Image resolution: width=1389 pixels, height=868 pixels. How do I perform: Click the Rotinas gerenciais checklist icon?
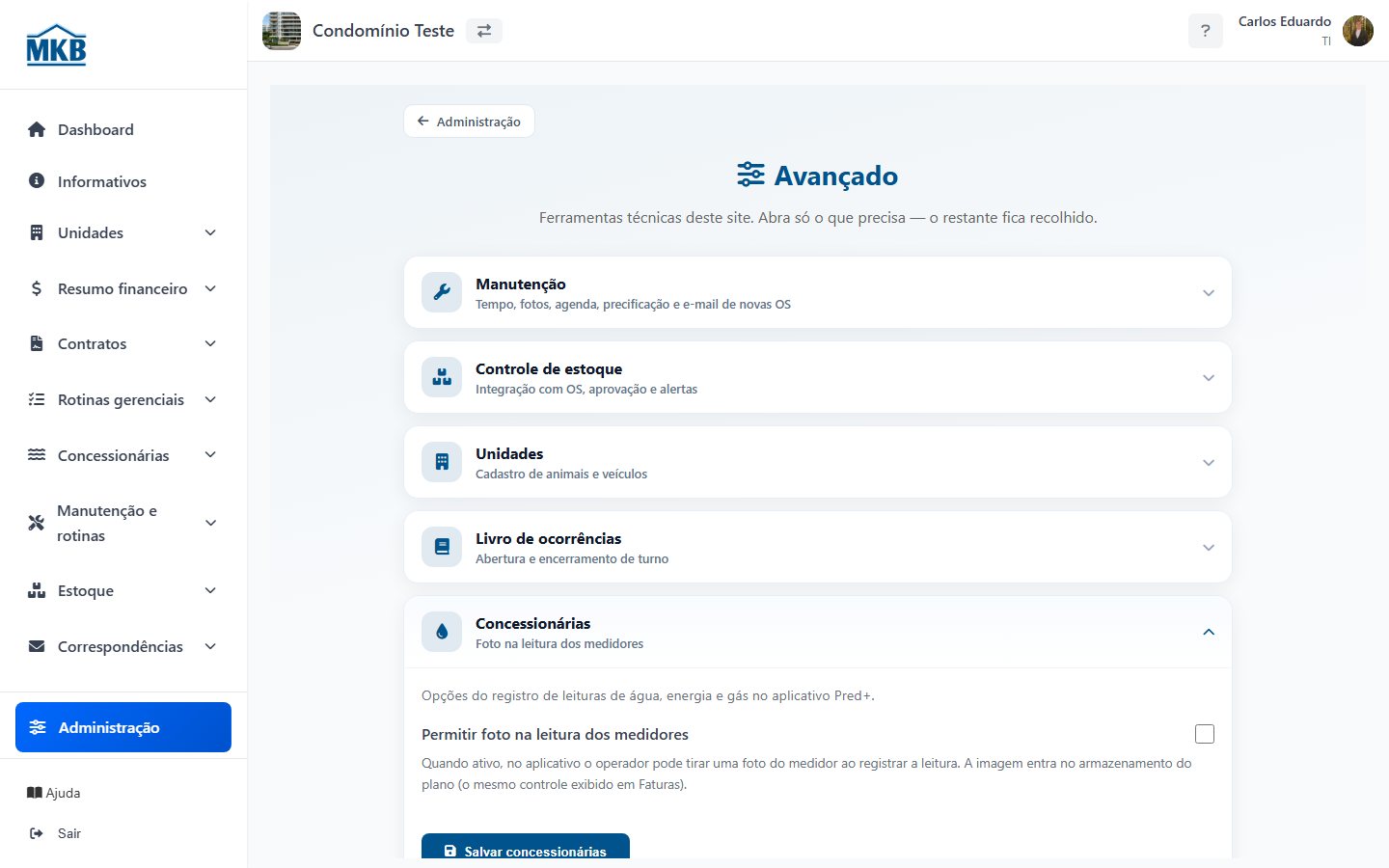pos(37,399)
